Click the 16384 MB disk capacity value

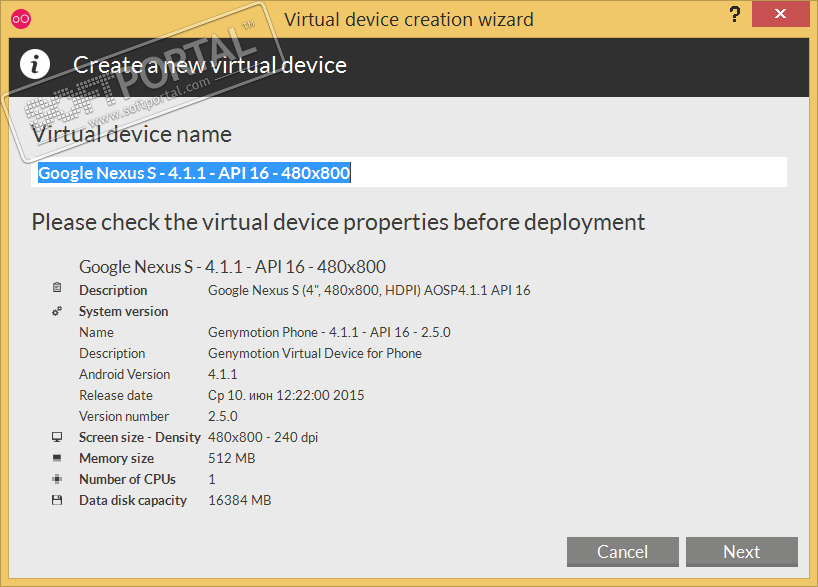239,500
